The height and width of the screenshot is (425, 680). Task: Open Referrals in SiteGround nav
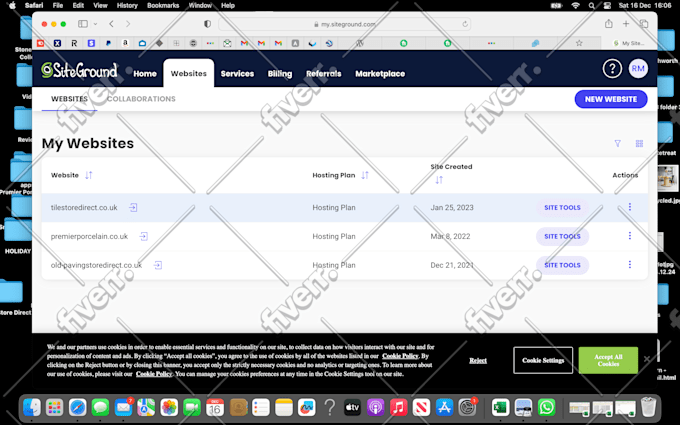click(x=324, y=74)
